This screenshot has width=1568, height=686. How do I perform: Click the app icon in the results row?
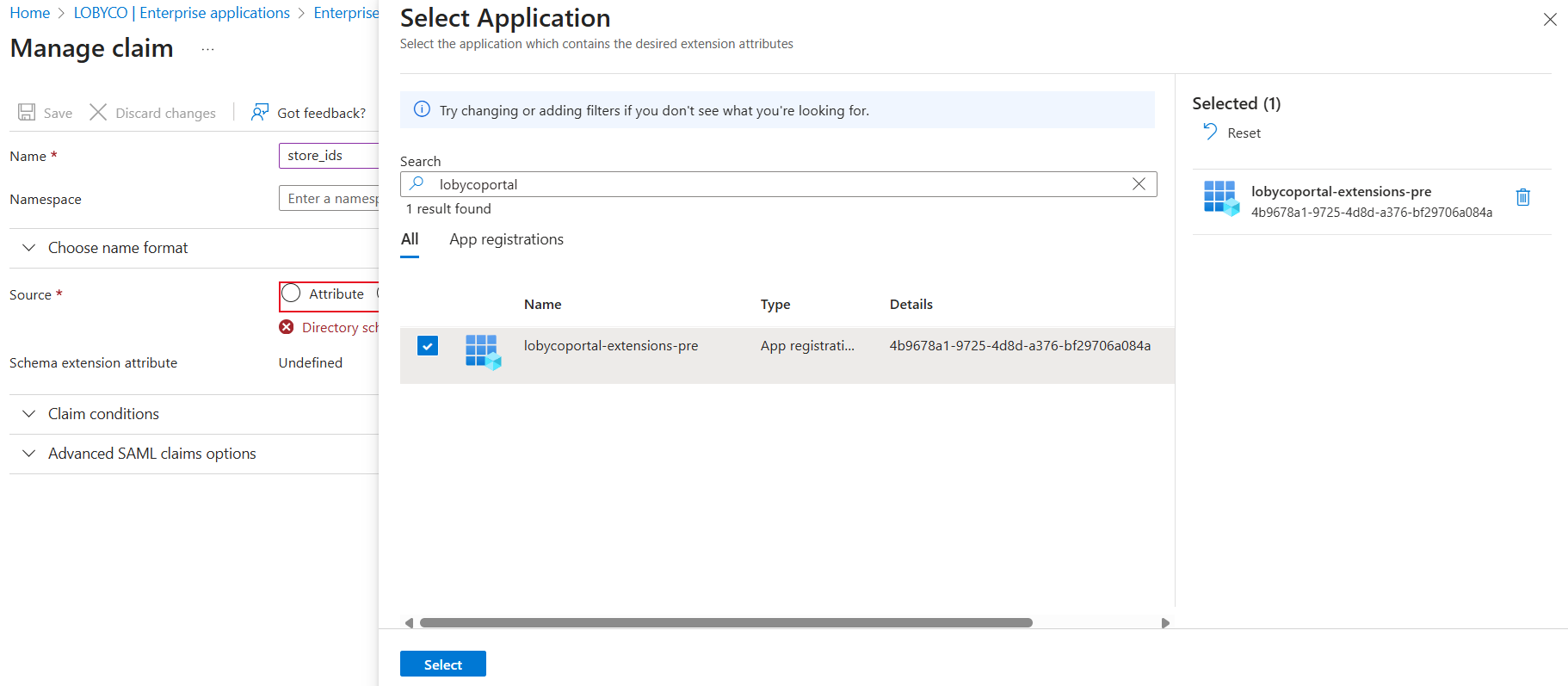(x=483, y=351)
